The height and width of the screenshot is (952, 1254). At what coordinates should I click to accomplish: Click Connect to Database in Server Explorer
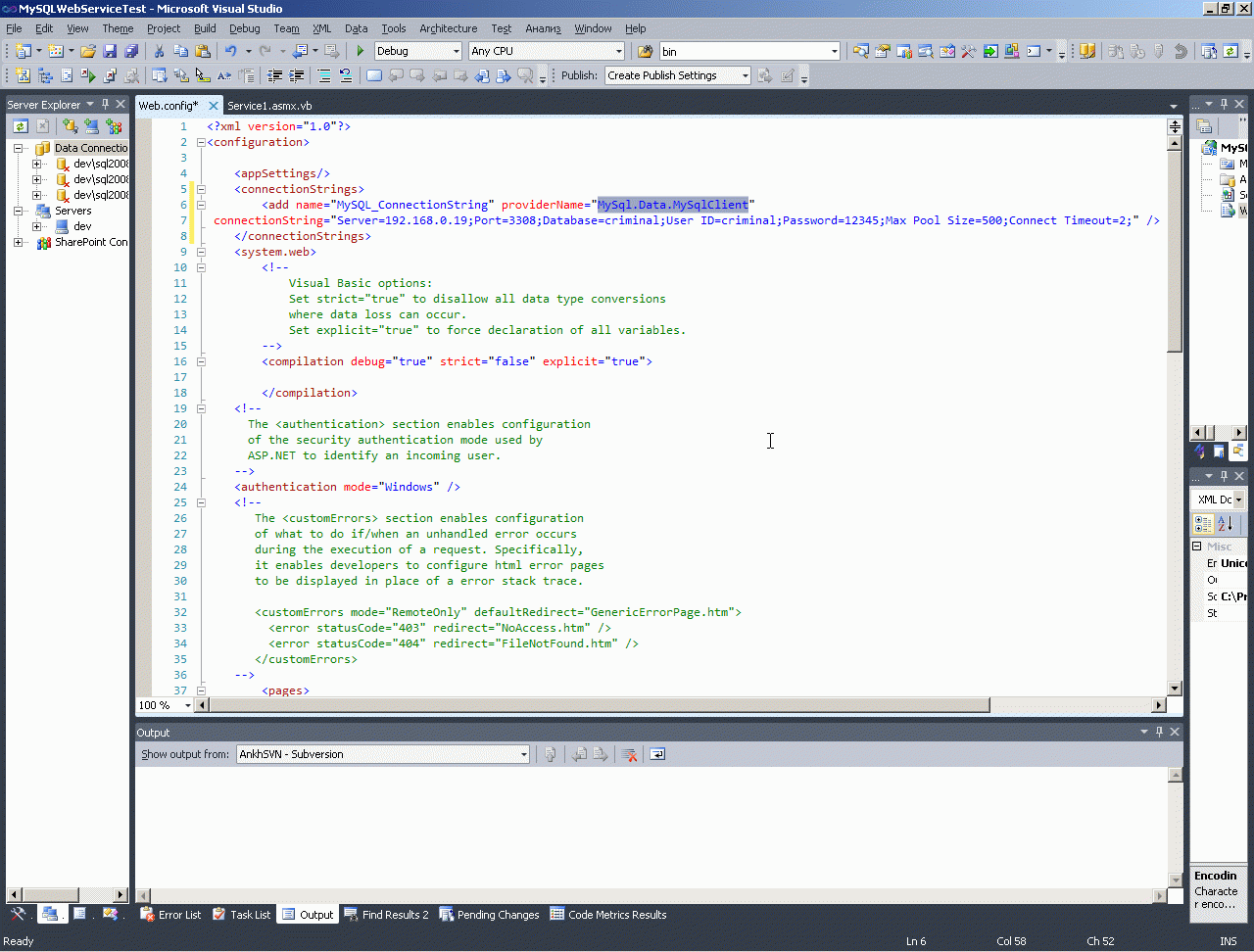pos(70,125)
